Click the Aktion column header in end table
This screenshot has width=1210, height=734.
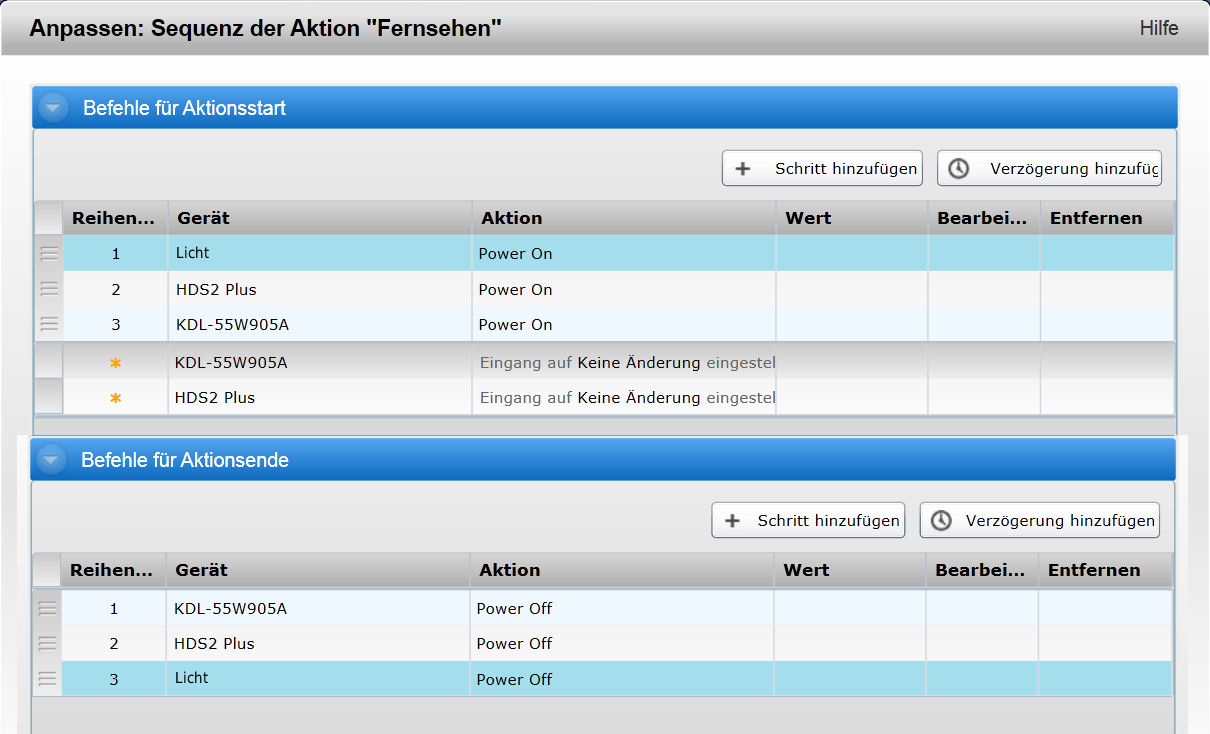pyautogui.click(x=620, y=570)
